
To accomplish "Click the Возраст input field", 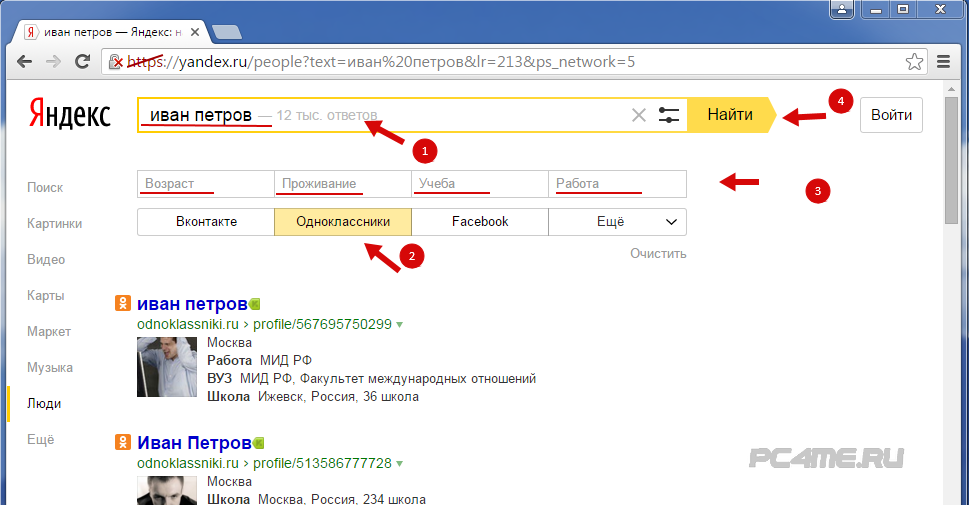I will (x=205, y=184).
